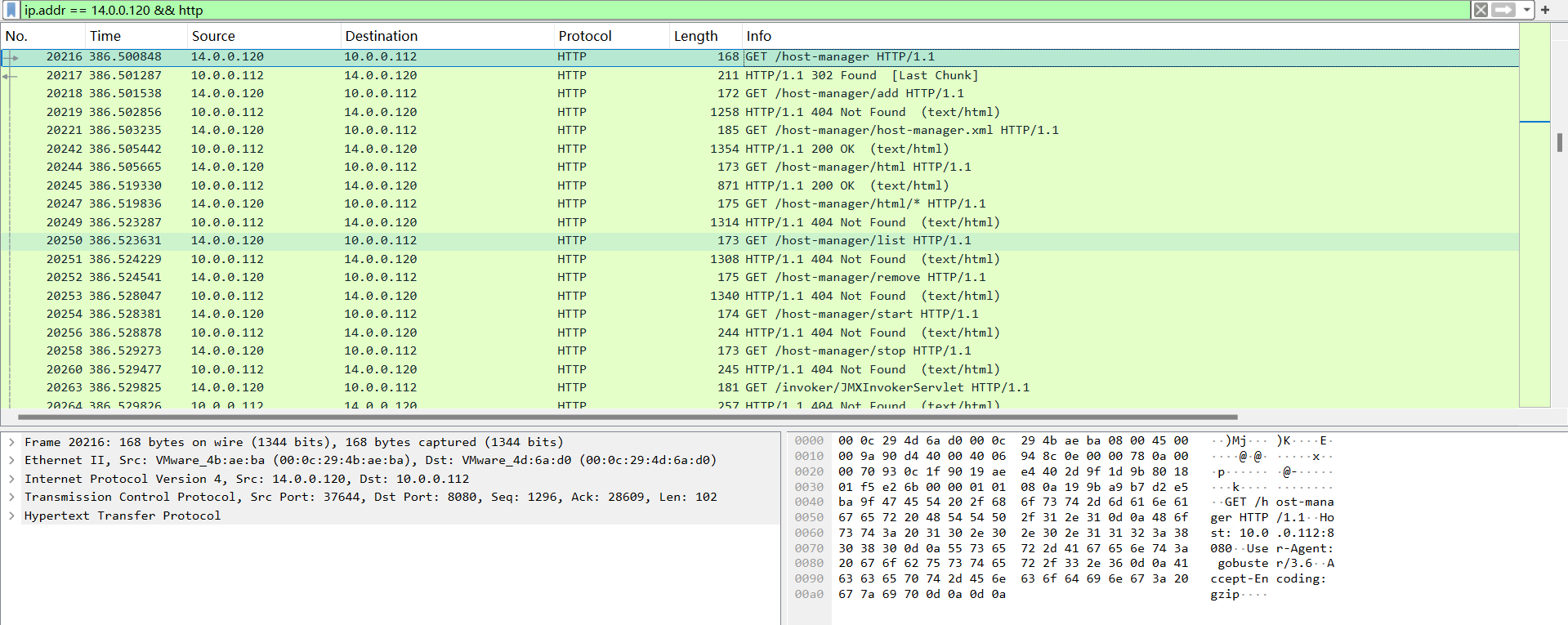Select packet 20254 GET /host-manager/start
Screen dimensions: 1568x625
(760, 314)
